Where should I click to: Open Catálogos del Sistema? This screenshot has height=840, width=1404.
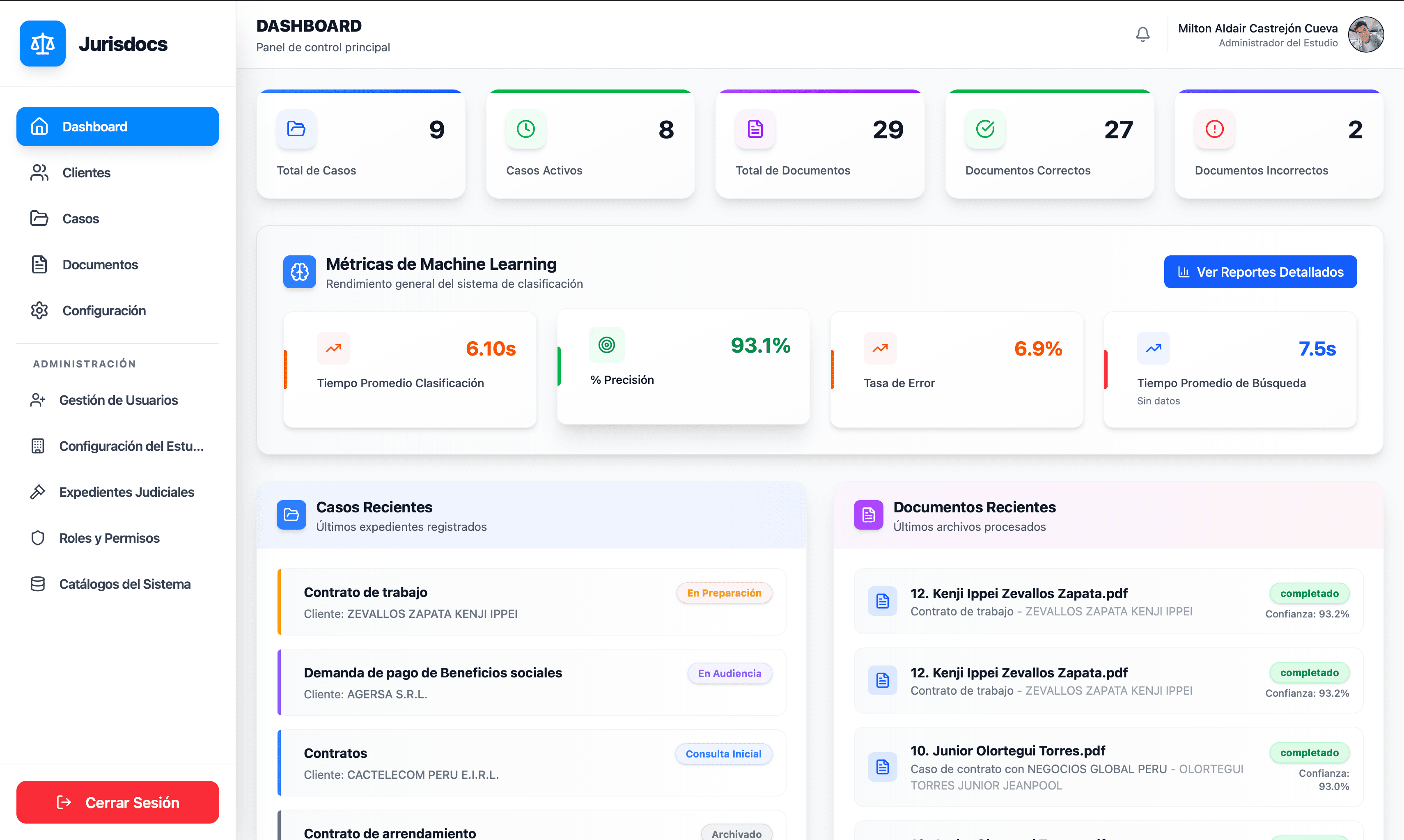click(118, 583)
